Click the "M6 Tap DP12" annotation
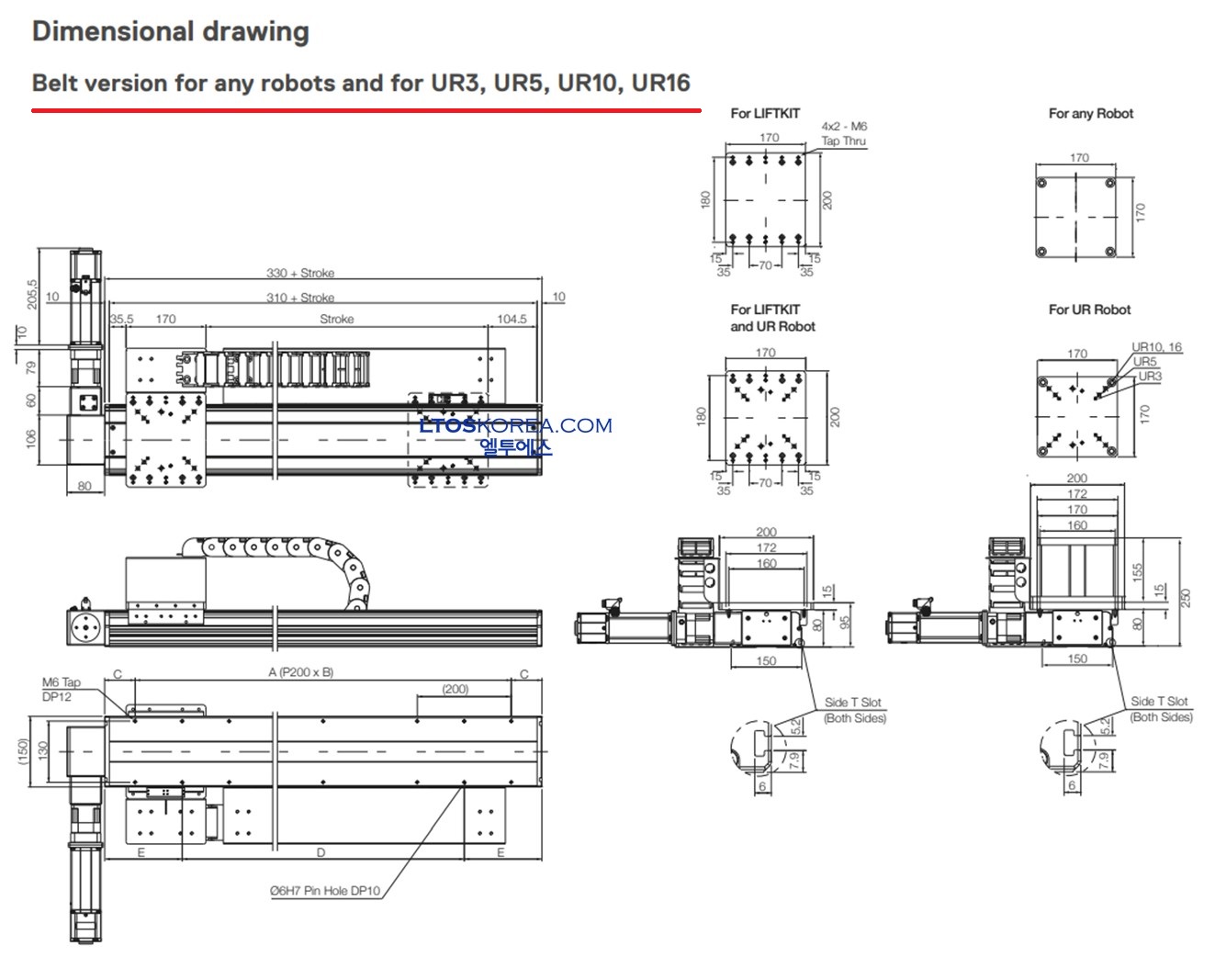Viewport: 1215px width, 980px height. tap(61, 689)
